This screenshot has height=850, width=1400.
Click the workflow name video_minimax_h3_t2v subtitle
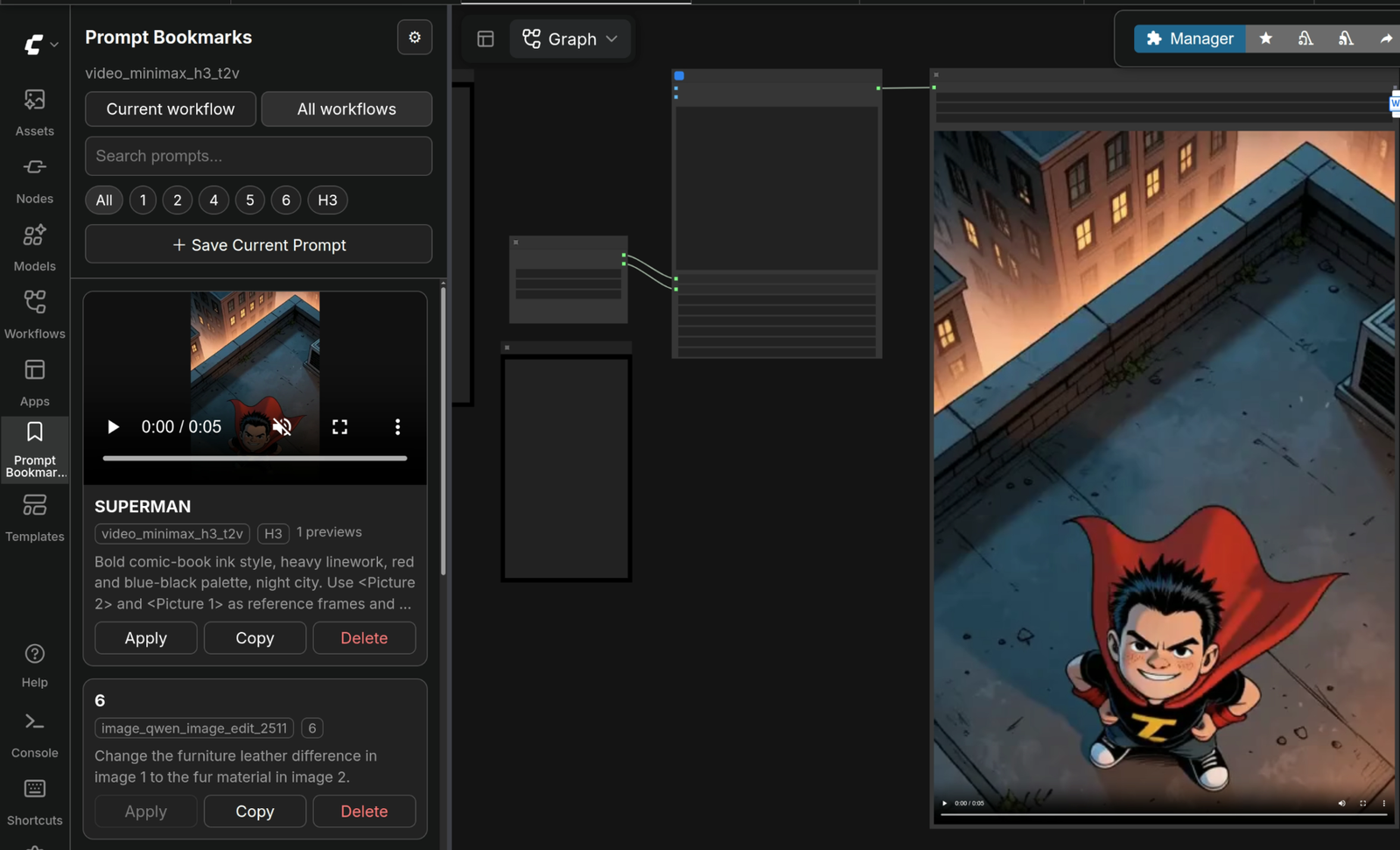(162, 74)
